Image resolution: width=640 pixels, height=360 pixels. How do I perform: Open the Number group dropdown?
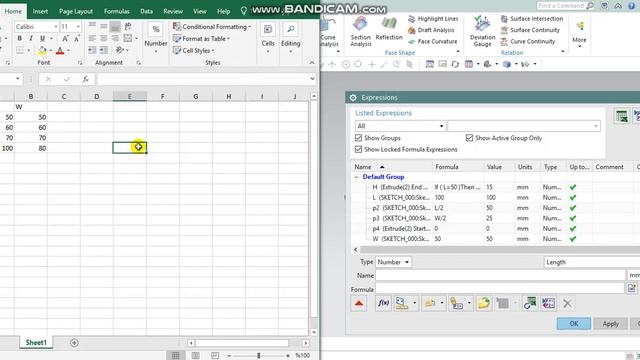(156, 40)
